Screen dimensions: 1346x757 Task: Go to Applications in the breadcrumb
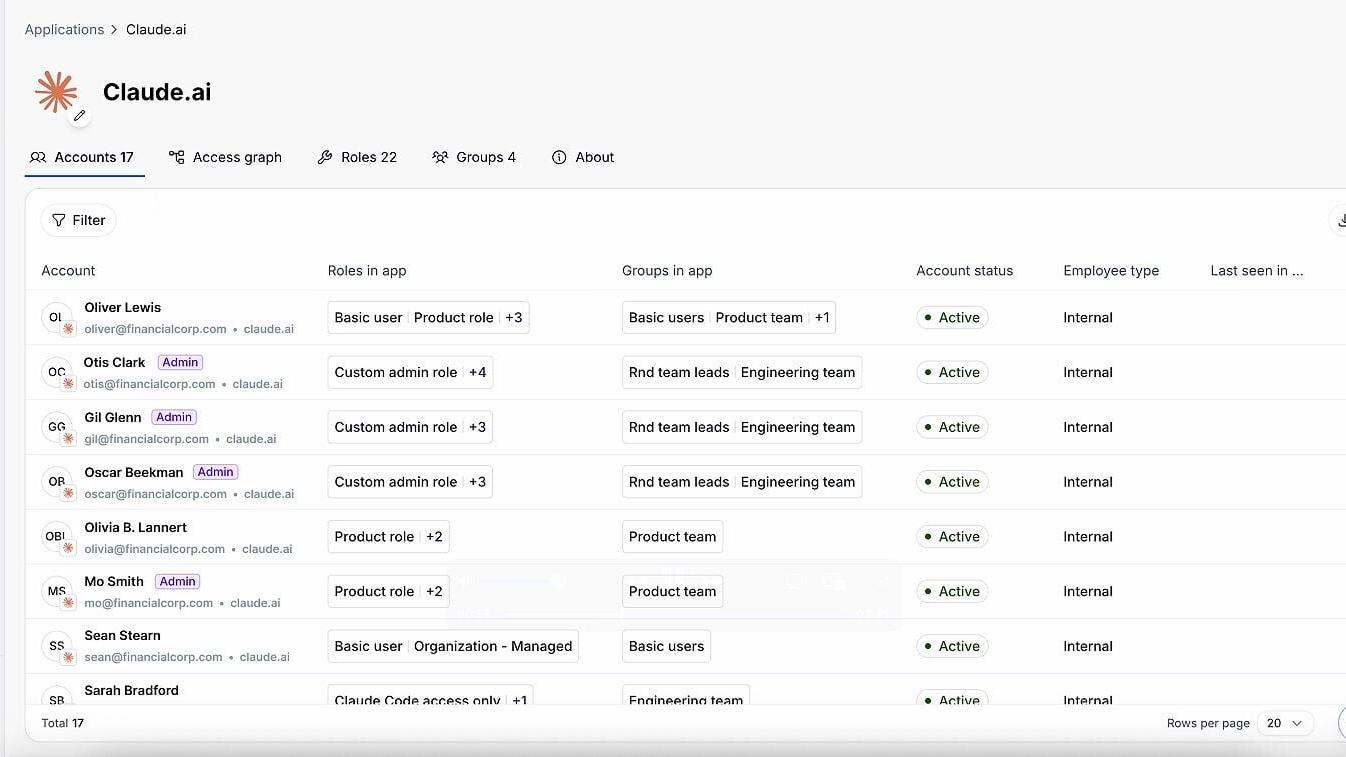pos(64,29)
